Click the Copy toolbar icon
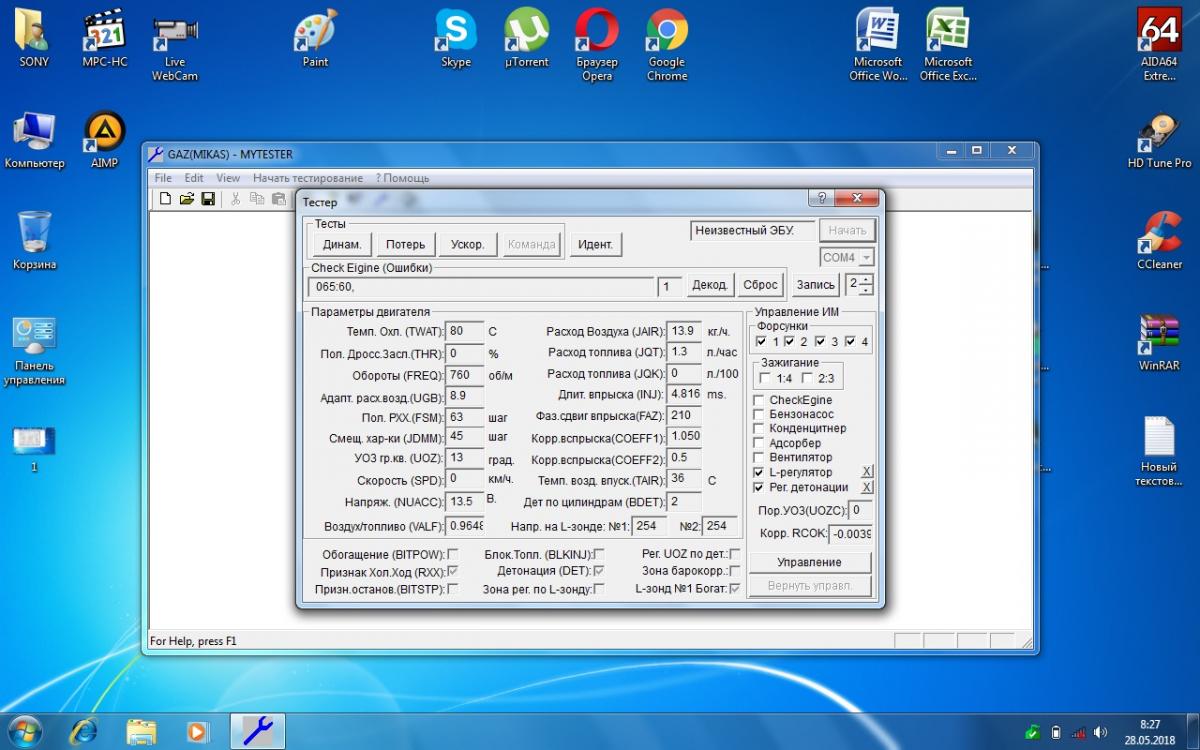 tap(257, 199)
